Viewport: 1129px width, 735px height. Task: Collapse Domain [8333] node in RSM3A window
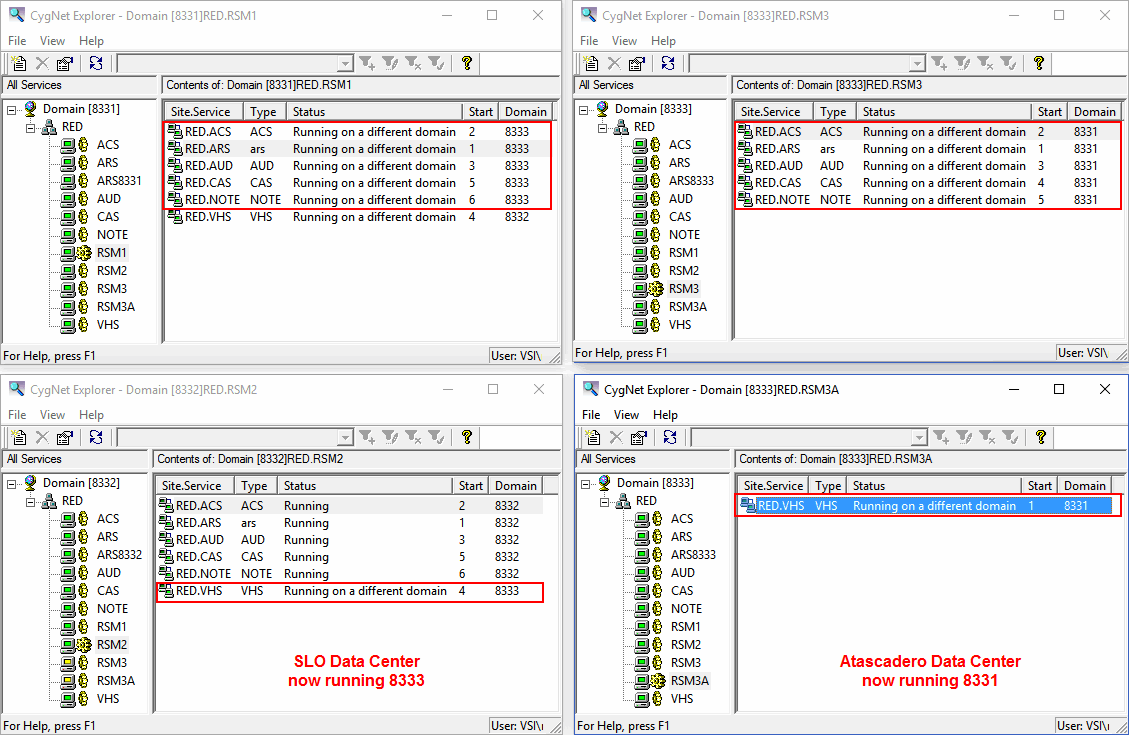click(x=586, y=484)
